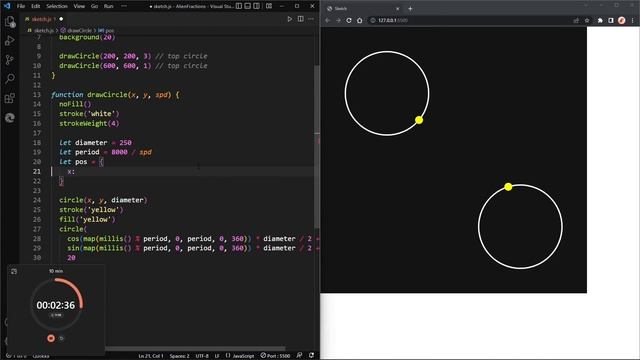This screenshot has height=360, width=640.
Task: Toggle the browser side panel icon
Action: pyautogui.click(x=611, y=20)
